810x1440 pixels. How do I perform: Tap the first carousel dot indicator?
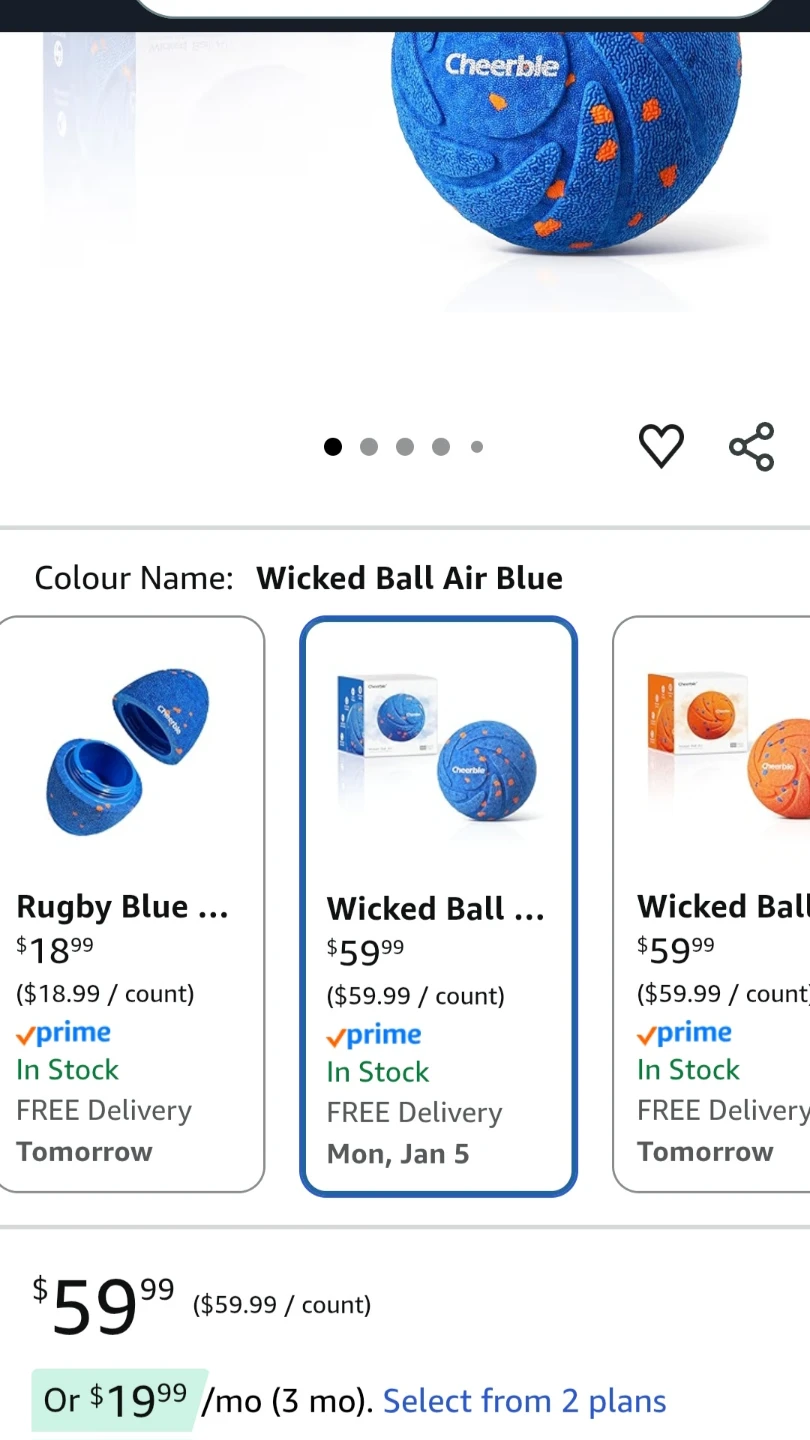(x=333, y=447)
